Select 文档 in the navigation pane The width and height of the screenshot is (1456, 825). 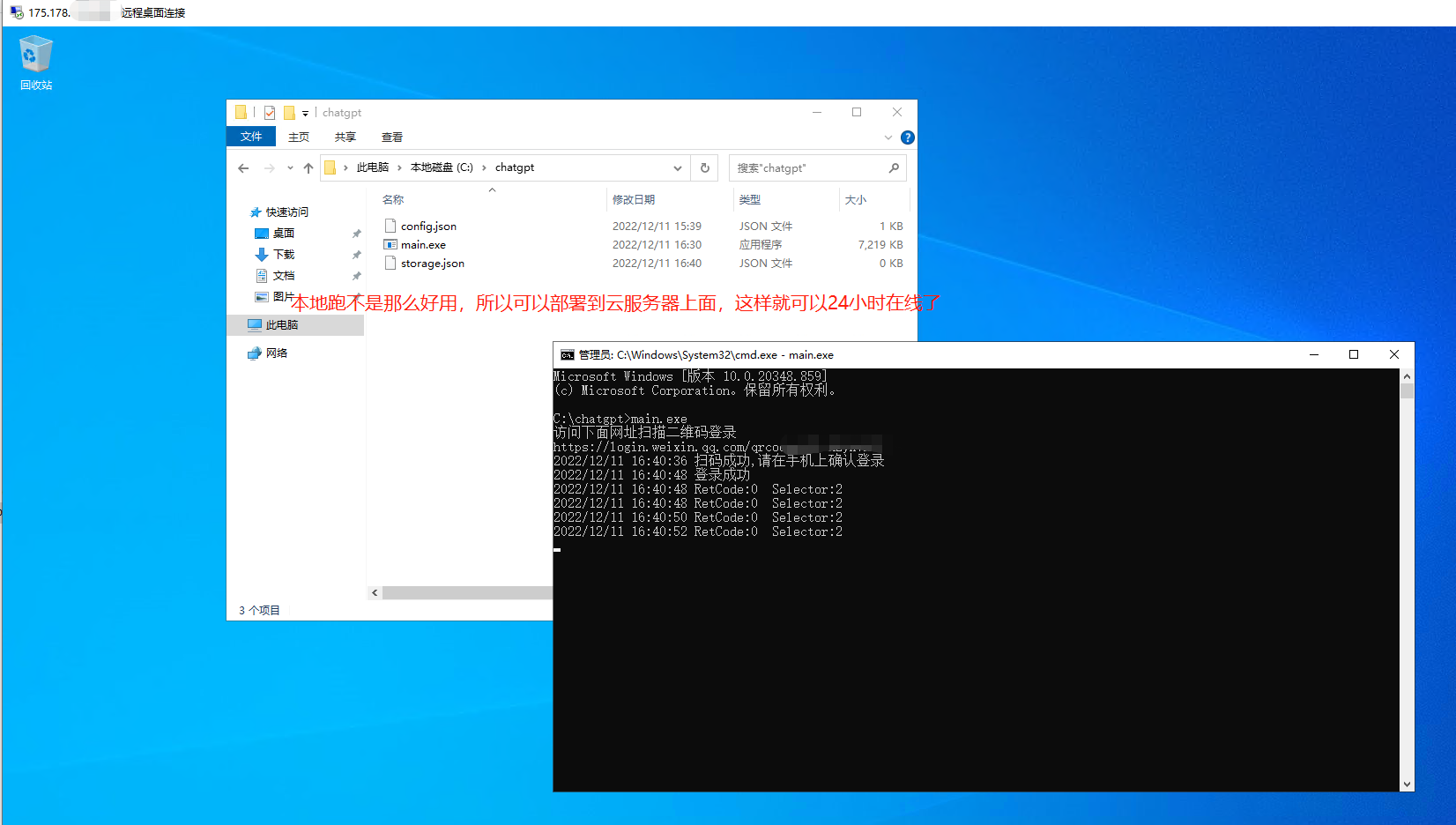(284, 276)
